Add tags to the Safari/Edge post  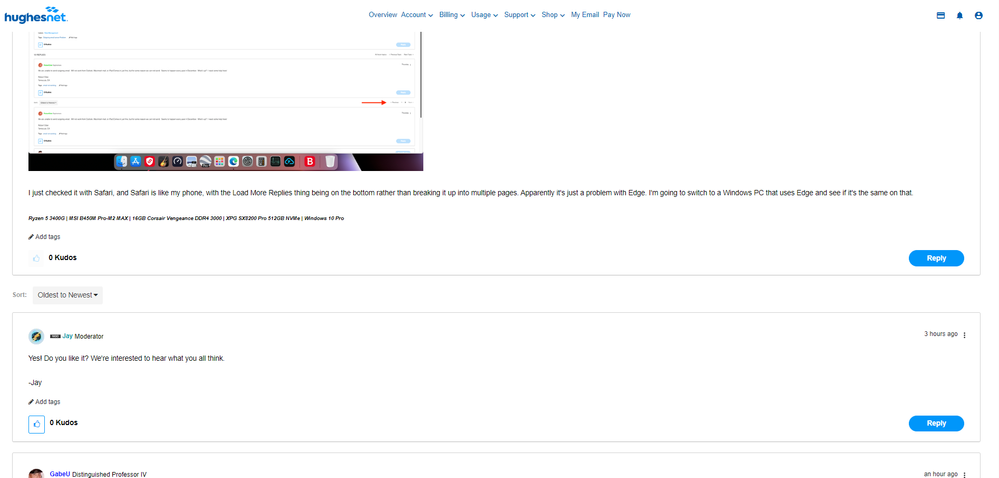coord(45,237)
